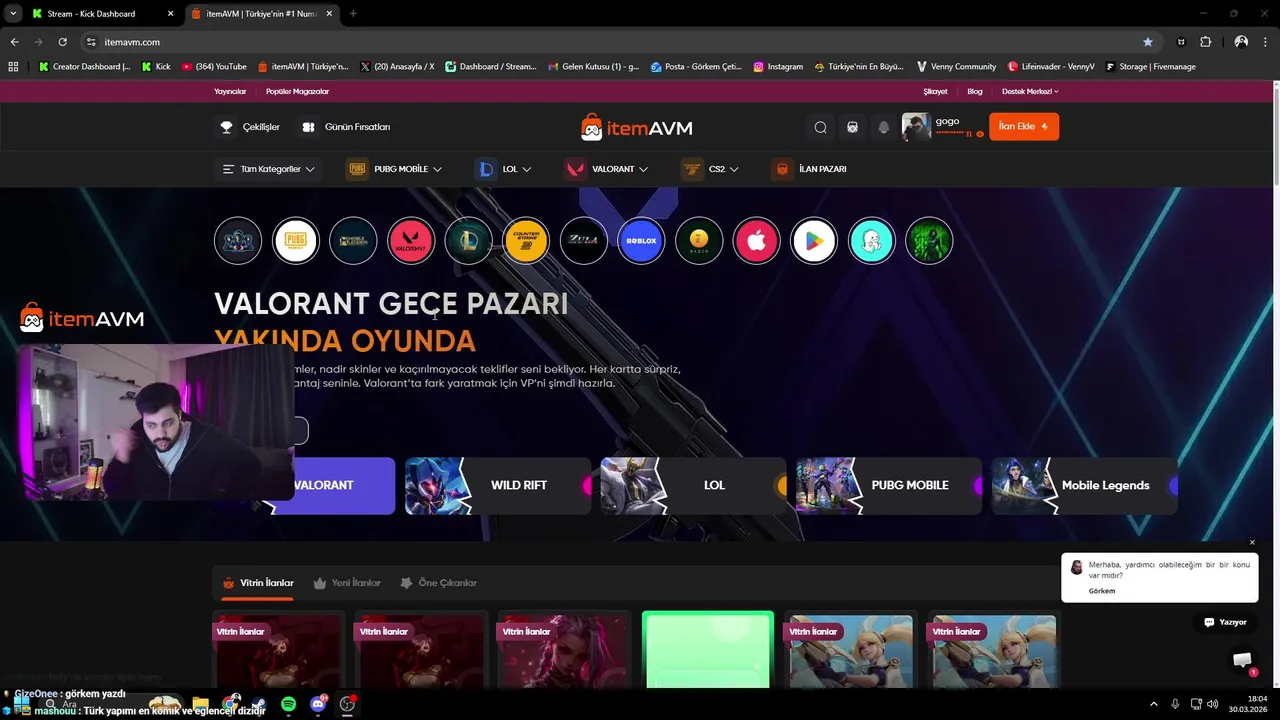
Task: Click the Mobile Legends category card
Action: pos(1085,486)
